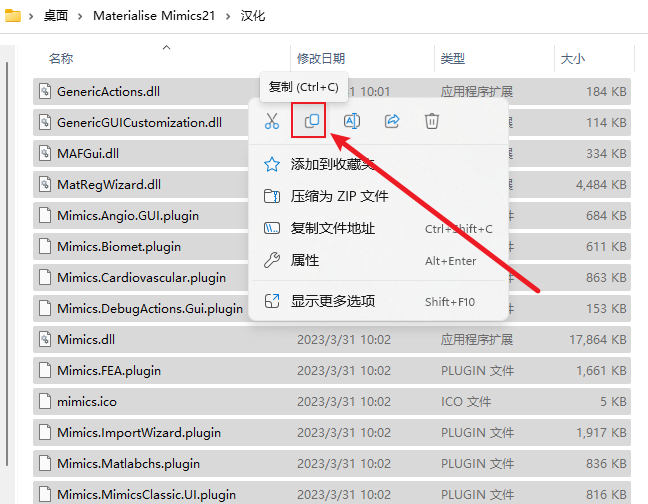
Task: Select file Mimics.FEA.plugin
Action: pos(109,370)
